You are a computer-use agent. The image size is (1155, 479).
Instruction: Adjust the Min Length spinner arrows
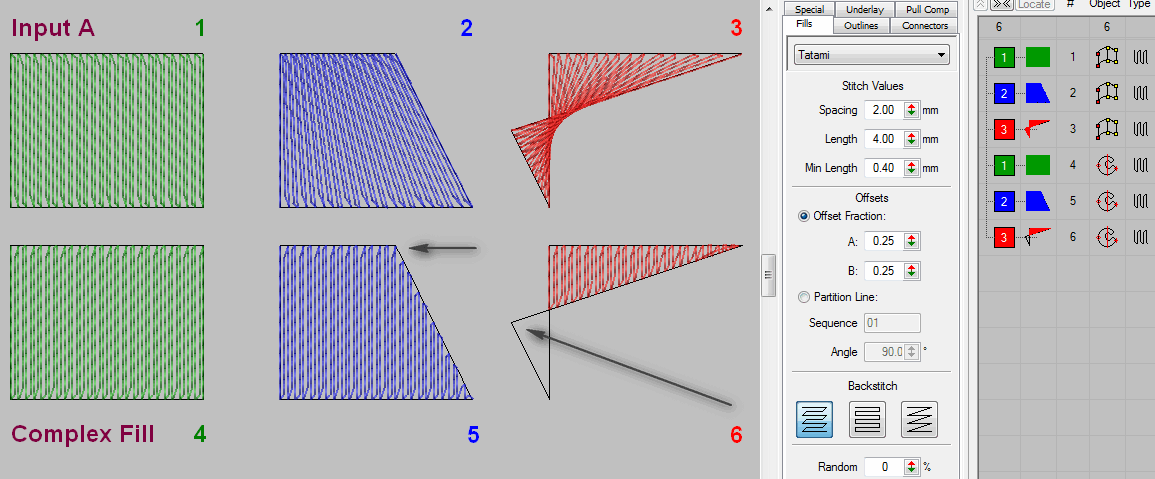coord(911,168)
